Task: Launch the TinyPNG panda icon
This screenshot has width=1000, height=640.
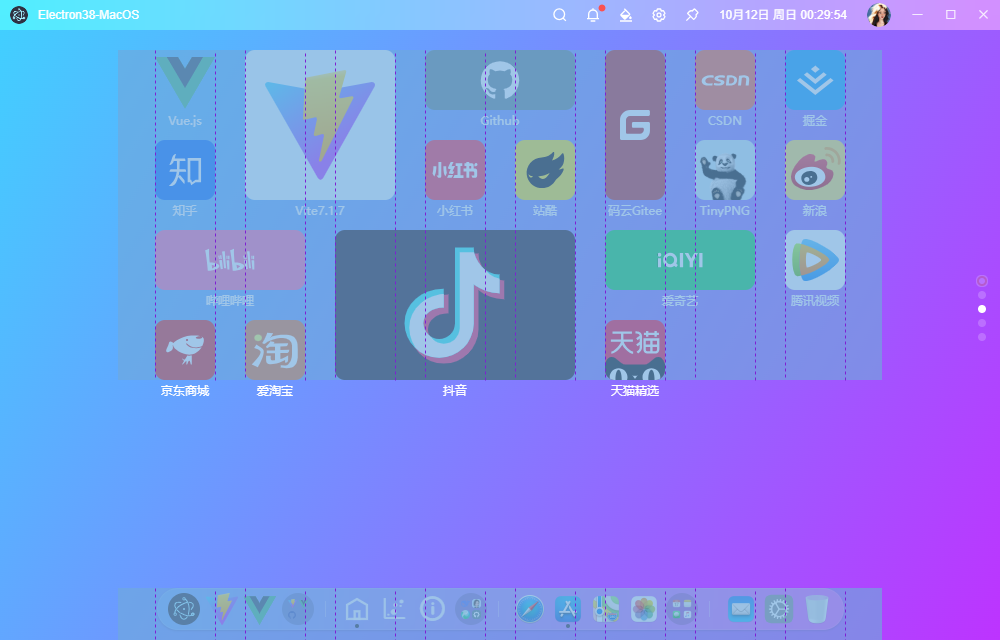Action: 725,170
